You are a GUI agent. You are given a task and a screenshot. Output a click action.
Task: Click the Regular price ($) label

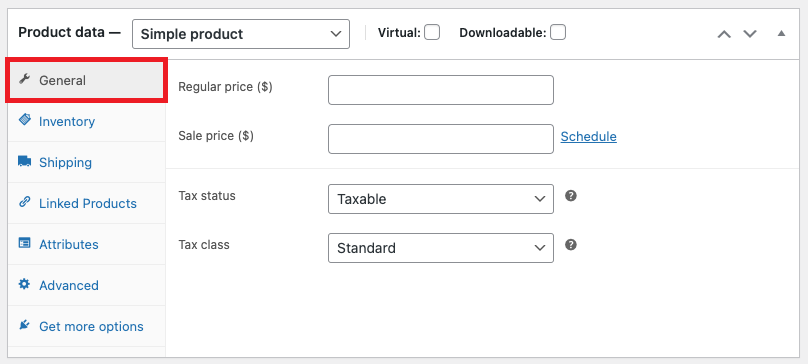coord(225,87)
